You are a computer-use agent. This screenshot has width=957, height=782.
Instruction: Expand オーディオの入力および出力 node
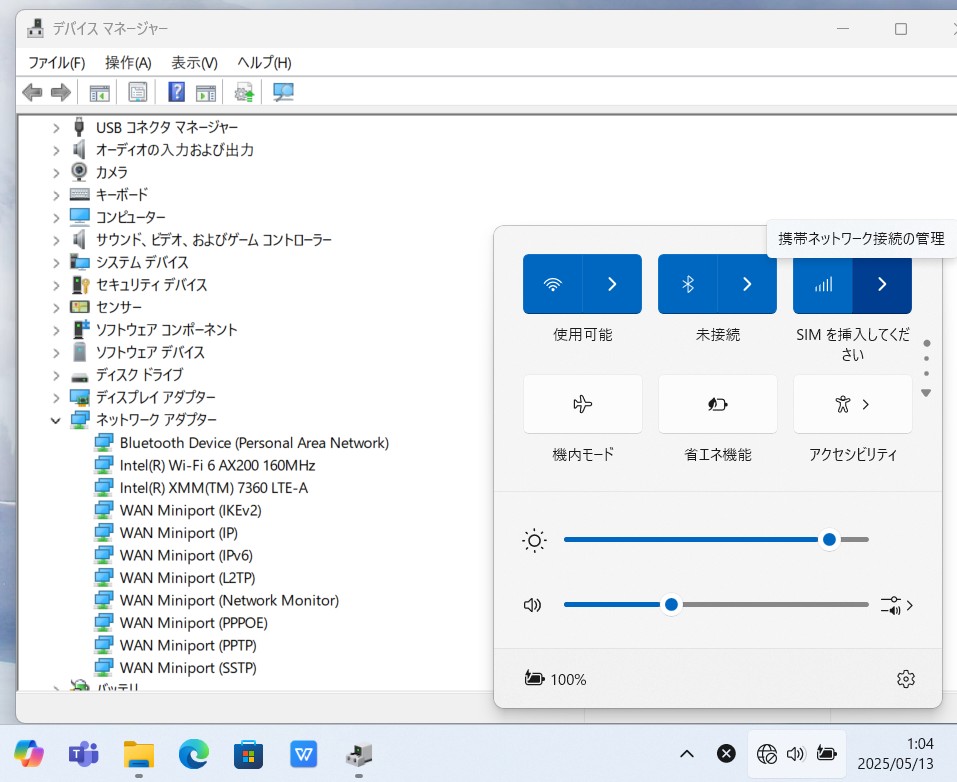[56, 150]
